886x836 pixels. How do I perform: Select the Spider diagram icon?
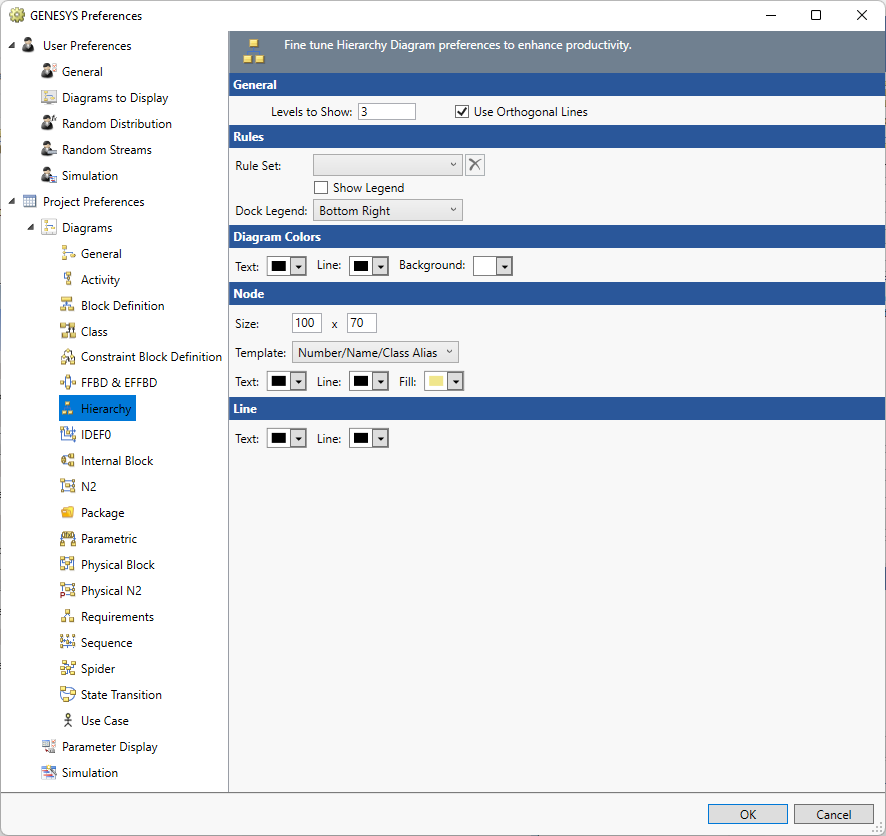click(68, 669)
